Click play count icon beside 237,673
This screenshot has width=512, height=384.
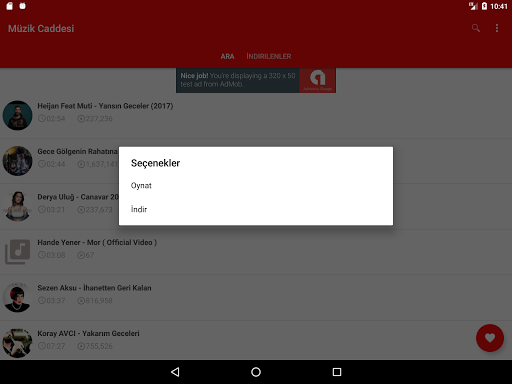coord(81,210)
